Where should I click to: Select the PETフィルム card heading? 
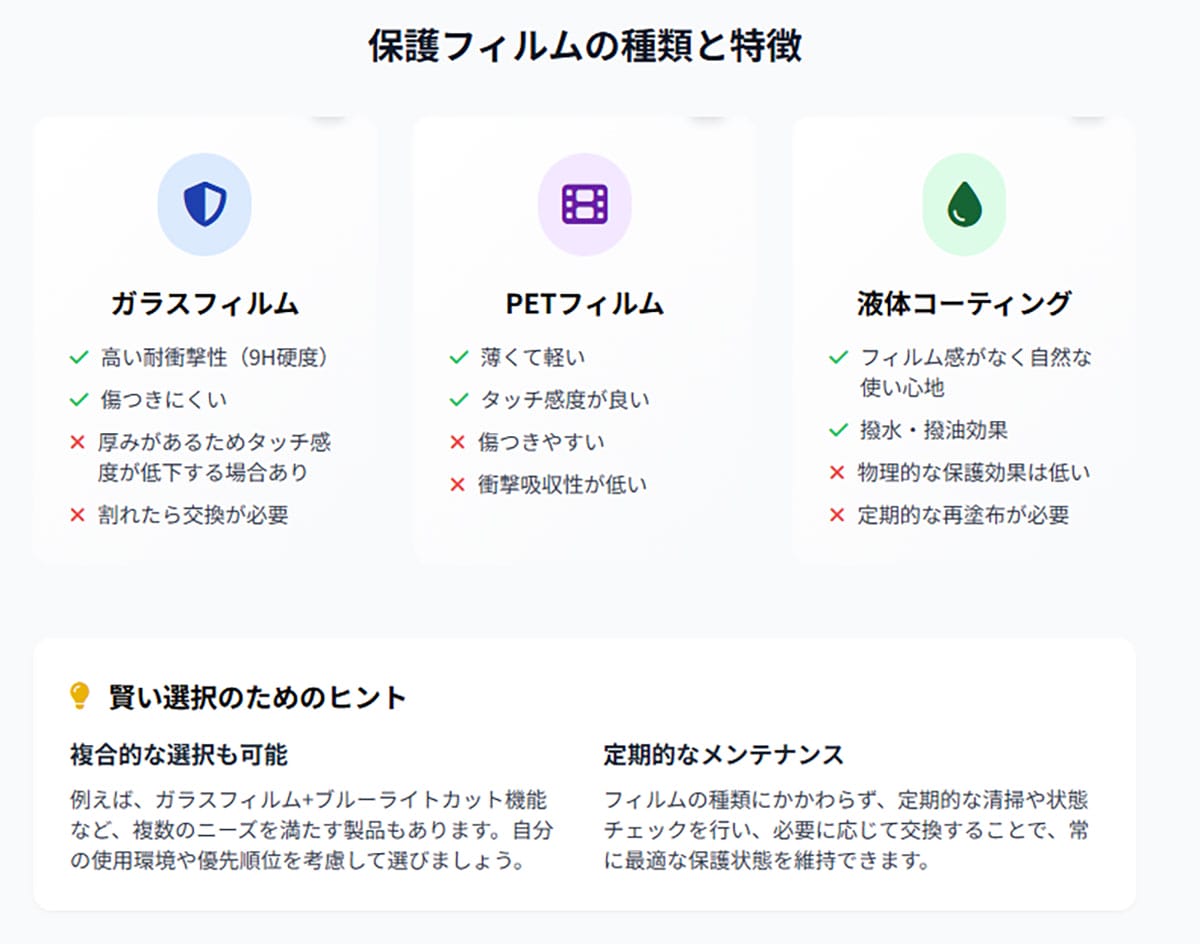pyautogui.click(x=585, y=304)
